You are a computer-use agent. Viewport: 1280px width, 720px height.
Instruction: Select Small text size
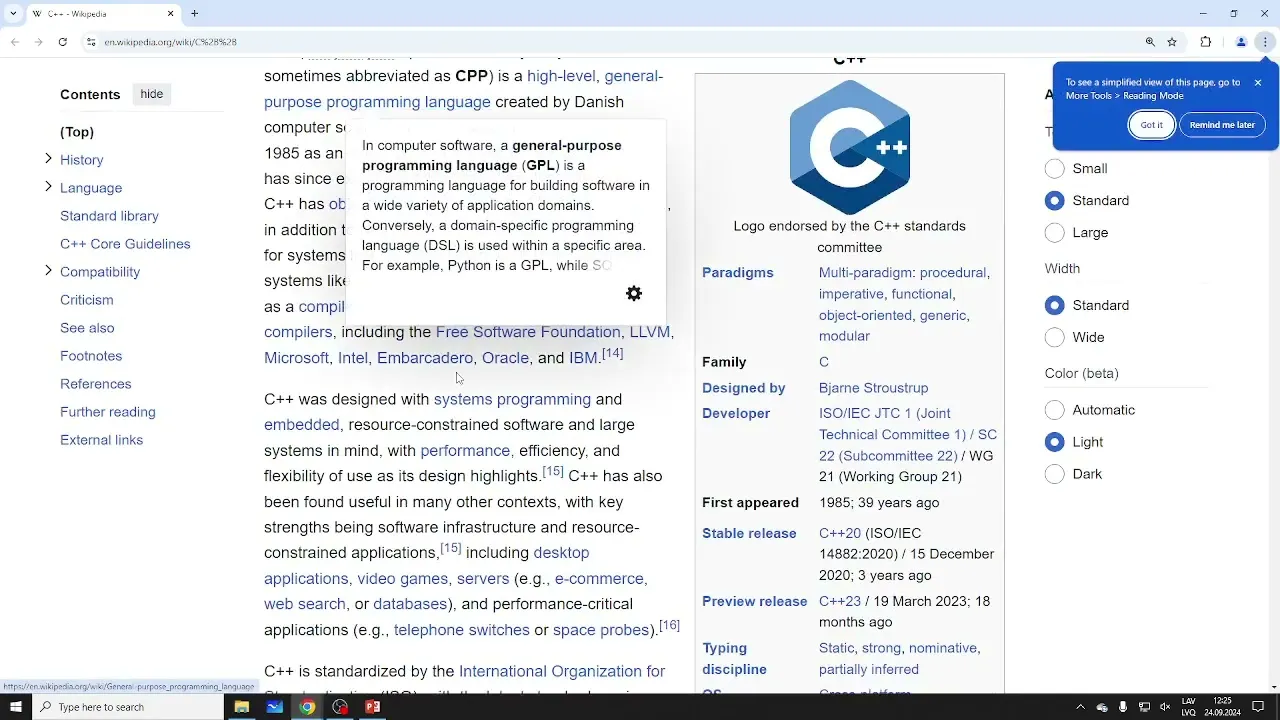pos(1054,169)
